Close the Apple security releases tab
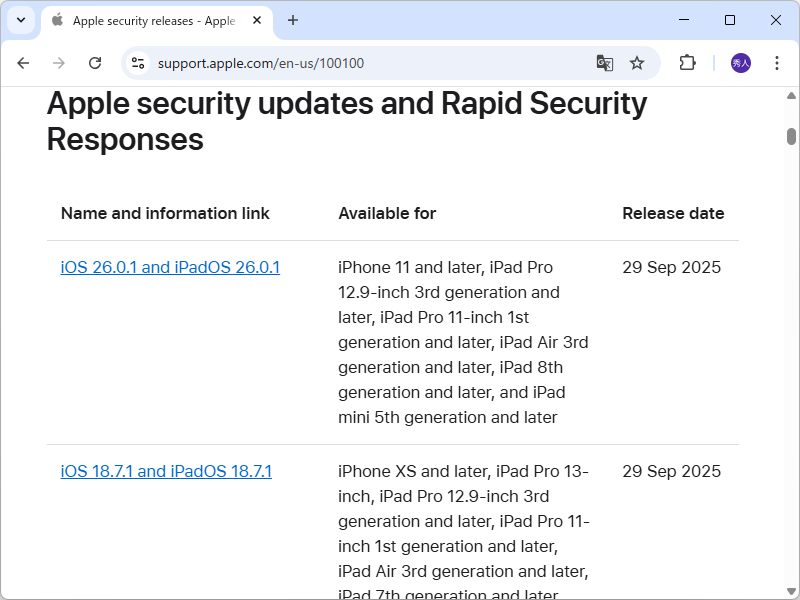 pyautogui.click(x=255, y=20)
